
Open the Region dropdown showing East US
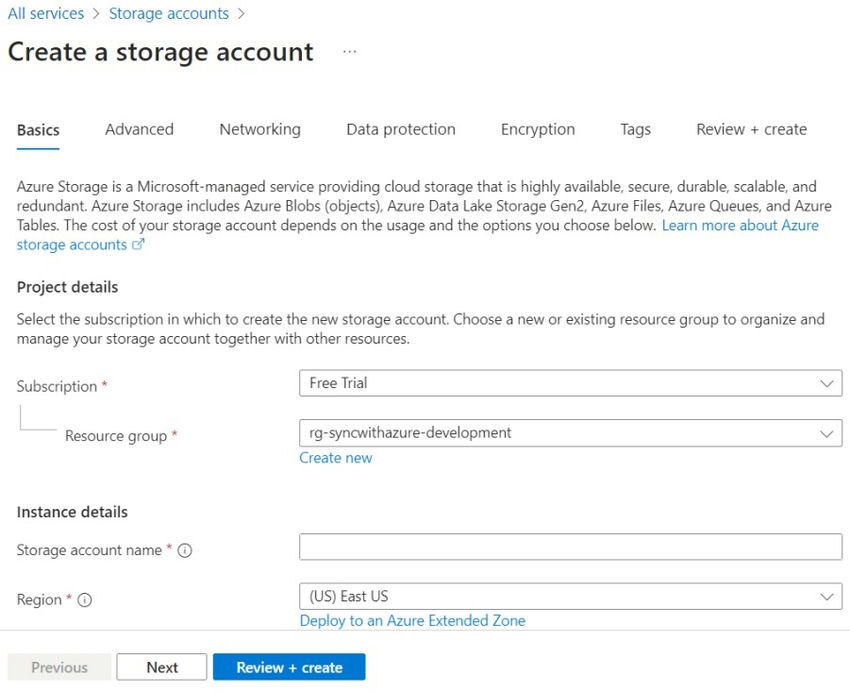coord(570,596)
